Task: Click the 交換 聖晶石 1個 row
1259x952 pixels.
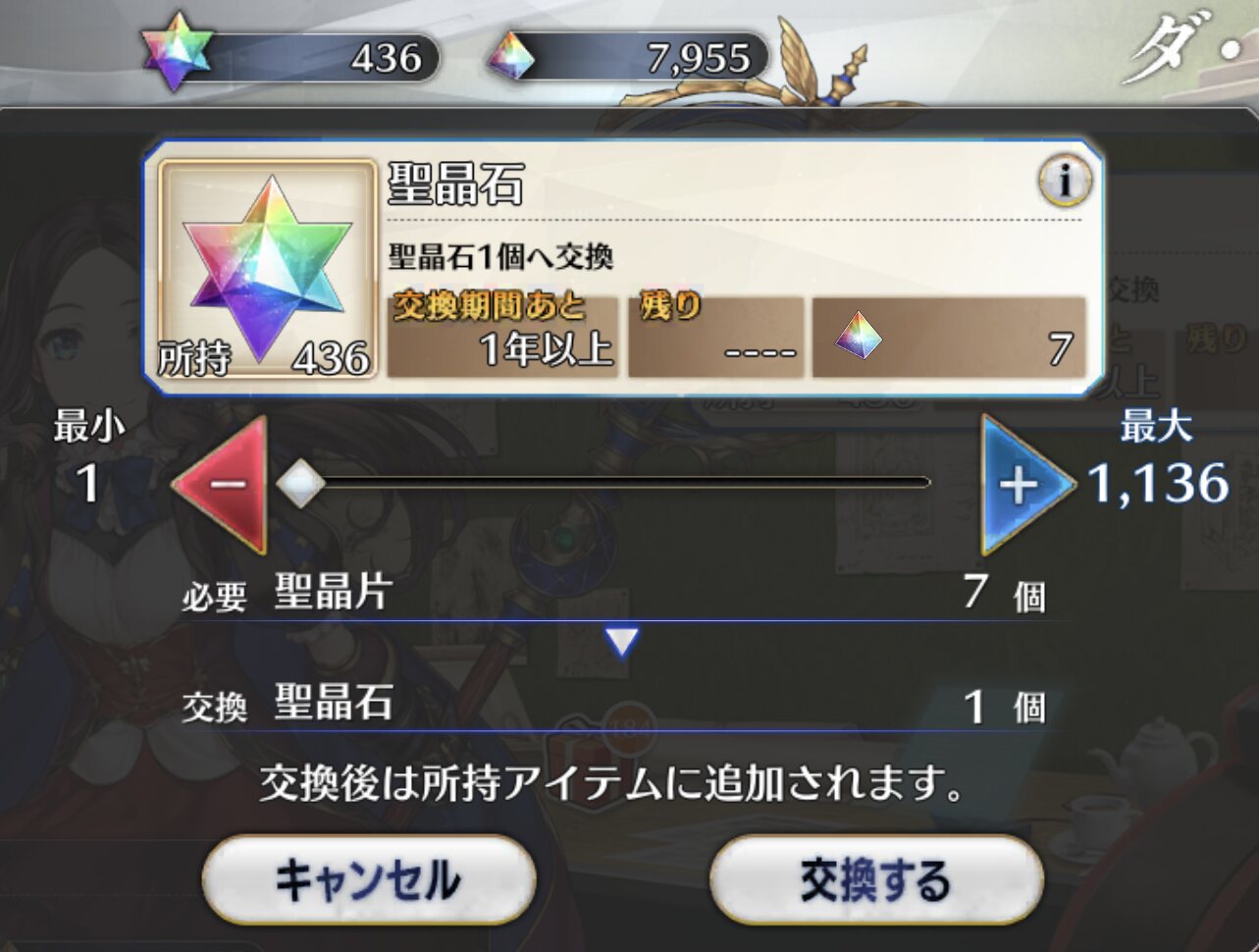Action: (x=613, y=705)
